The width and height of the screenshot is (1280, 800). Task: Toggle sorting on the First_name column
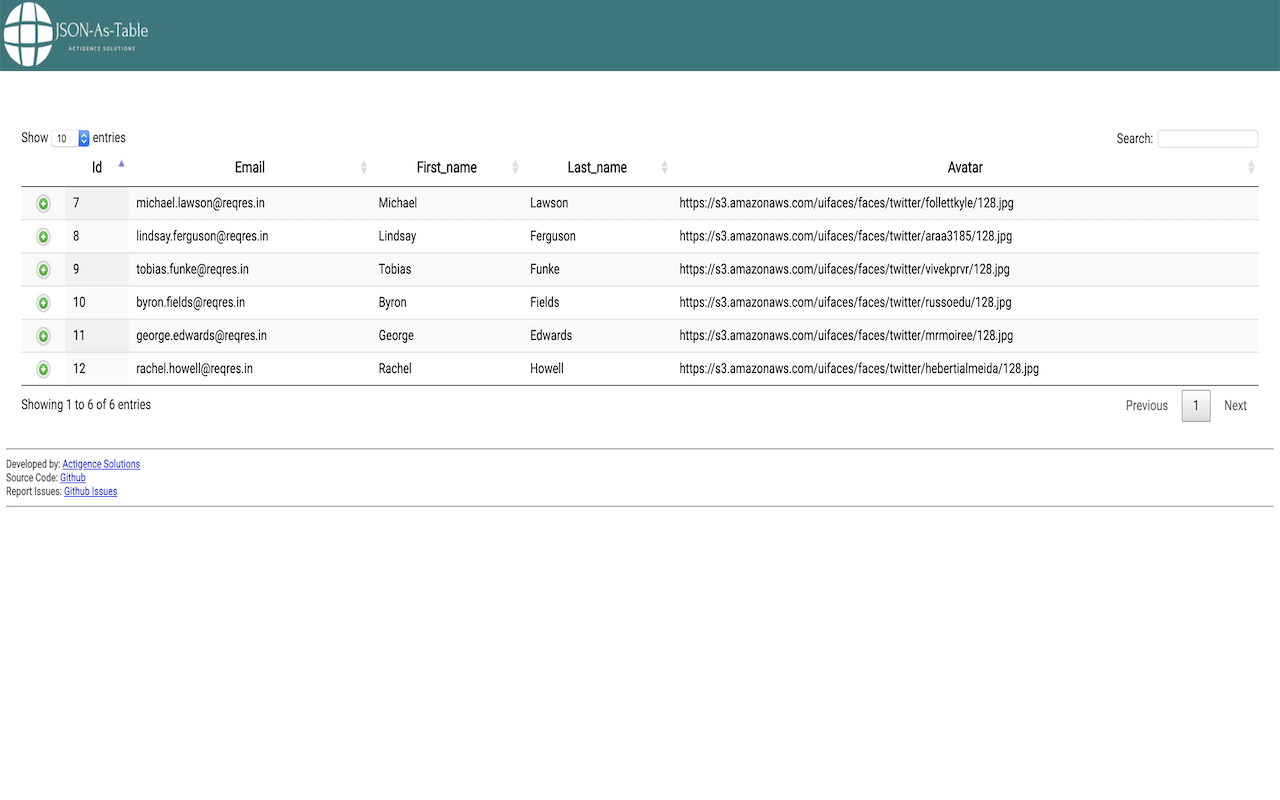515,167
